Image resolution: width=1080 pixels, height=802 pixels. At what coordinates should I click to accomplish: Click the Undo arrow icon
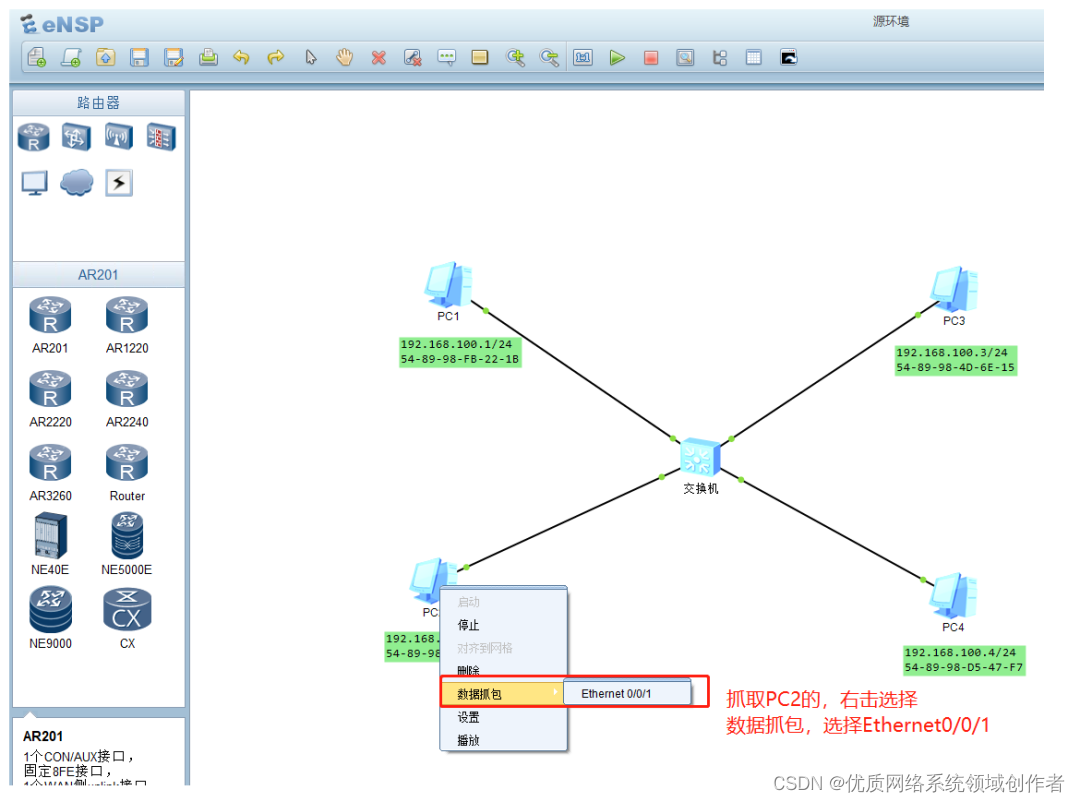(241, 57)
